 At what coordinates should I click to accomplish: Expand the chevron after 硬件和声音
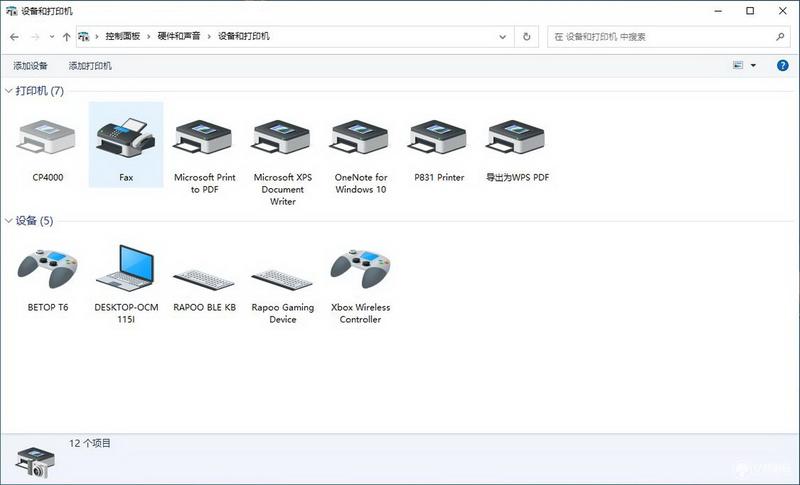pyautogui.click(x=209, y=37)
